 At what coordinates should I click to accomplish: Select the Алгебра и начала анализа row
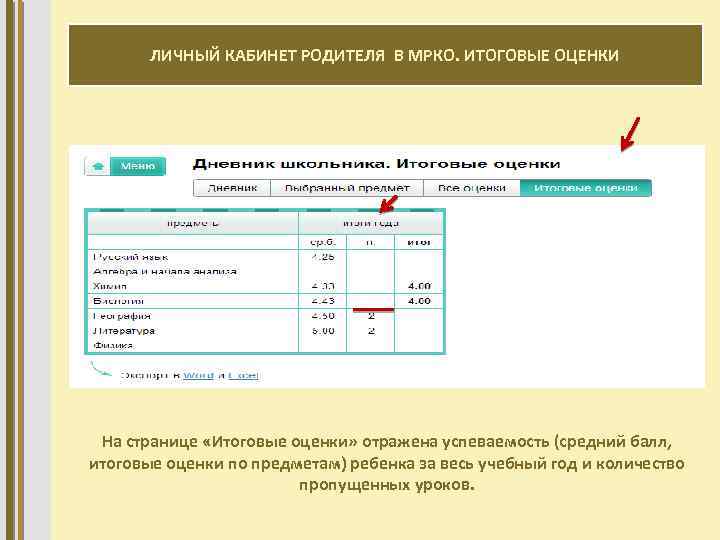point(265,271)
